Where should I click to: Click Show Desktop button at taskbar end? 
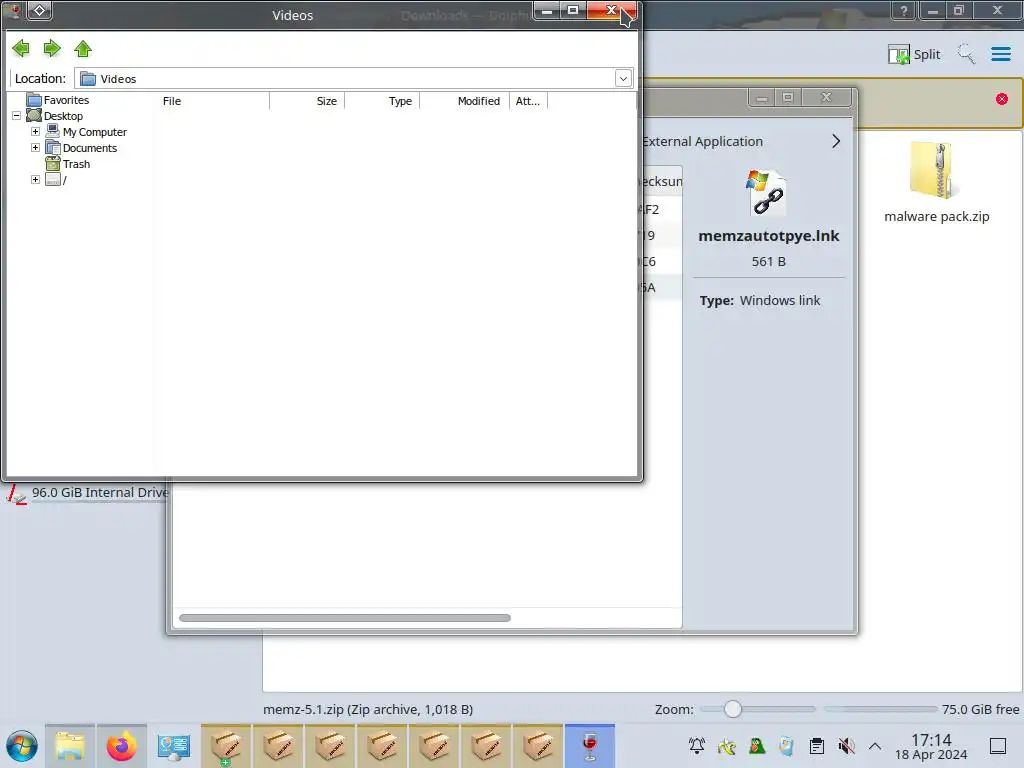click(x=998, y=746)
